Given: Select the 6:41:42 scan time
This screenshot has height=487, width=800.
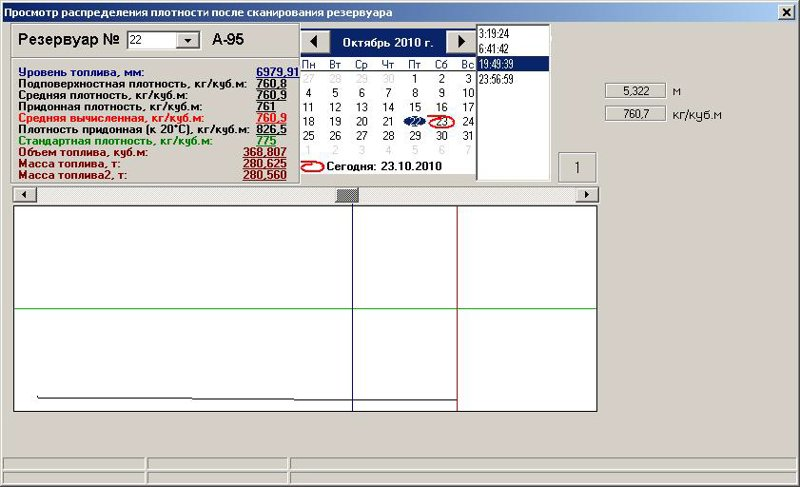Looking at the screenshot, I should (493, 49).
